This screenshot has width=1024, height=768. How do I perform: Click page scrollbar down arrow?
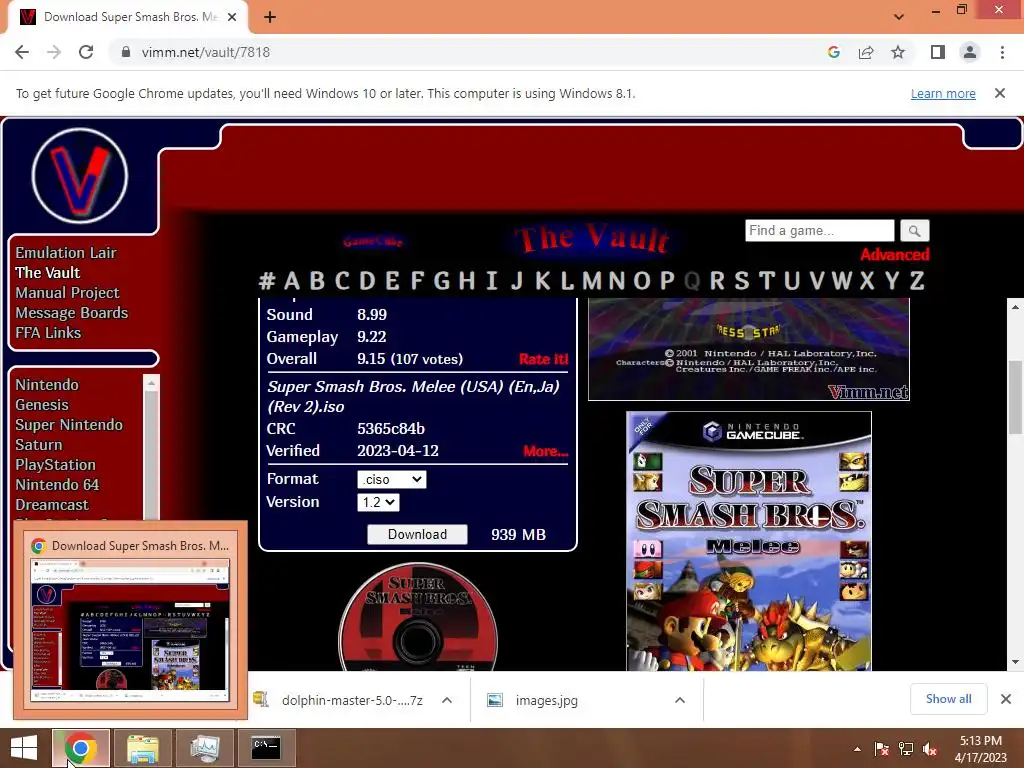tap(1015, 662)
